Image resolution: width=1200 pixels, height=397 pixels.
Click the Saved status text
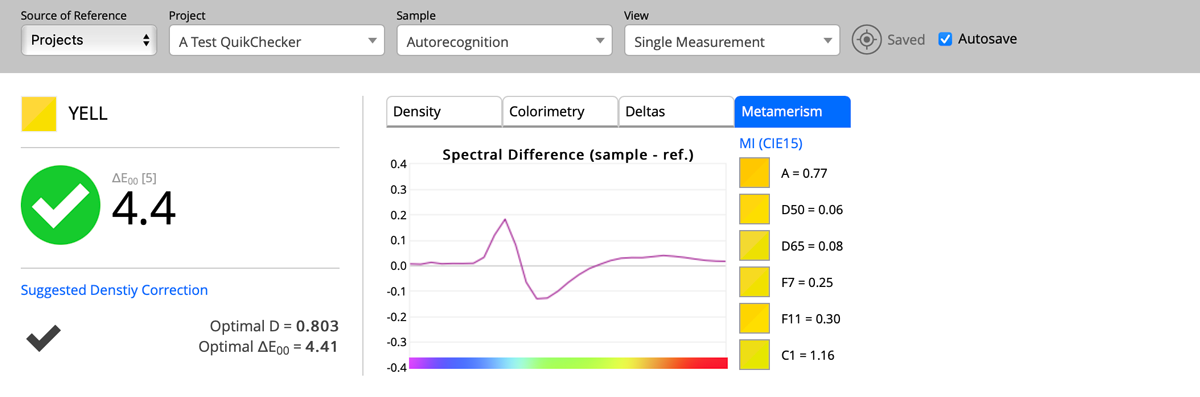906,41
